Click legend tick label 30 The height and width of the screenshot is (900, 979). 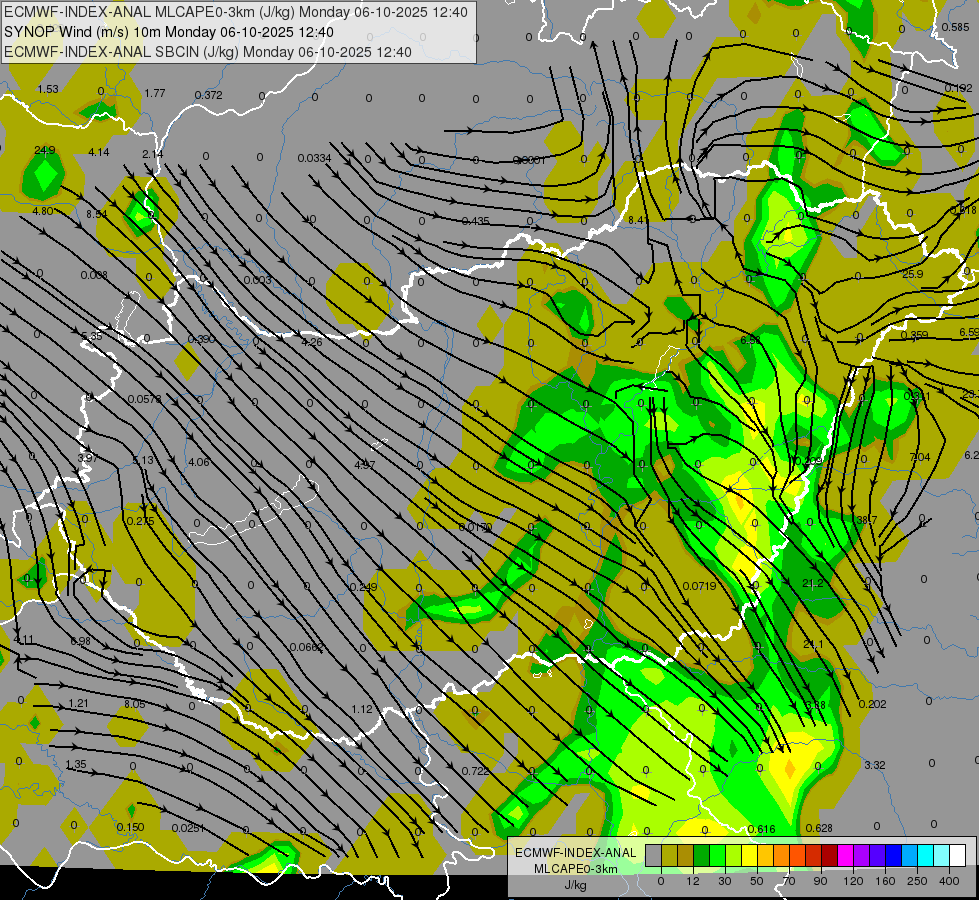pos(725,881)
